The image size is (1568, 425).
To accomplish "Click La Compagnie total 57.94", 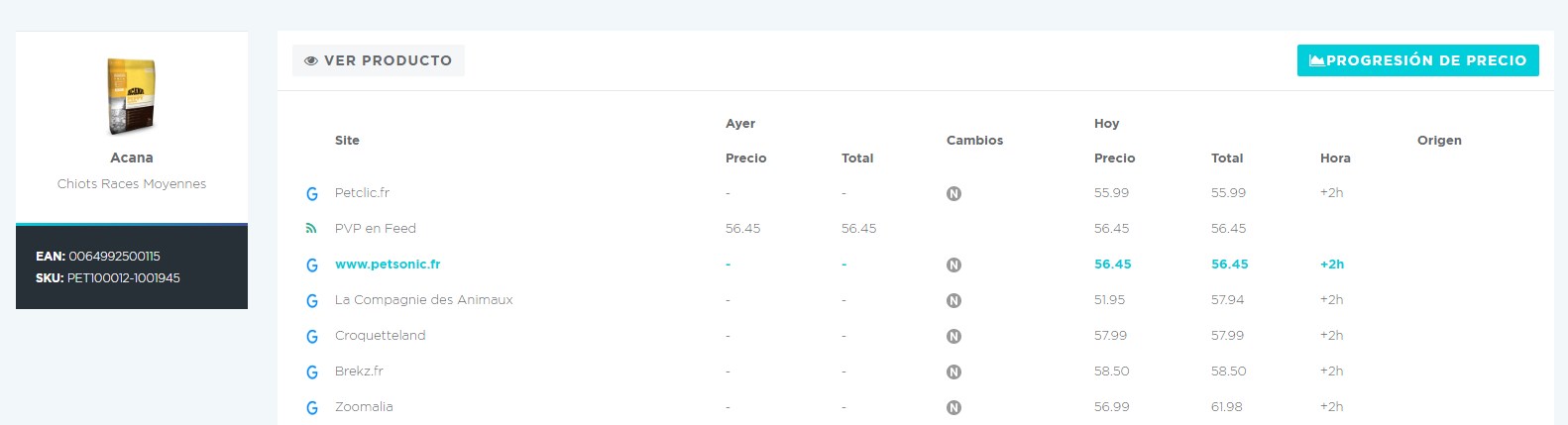I will pyautogui.click(x=1228, y=300).
